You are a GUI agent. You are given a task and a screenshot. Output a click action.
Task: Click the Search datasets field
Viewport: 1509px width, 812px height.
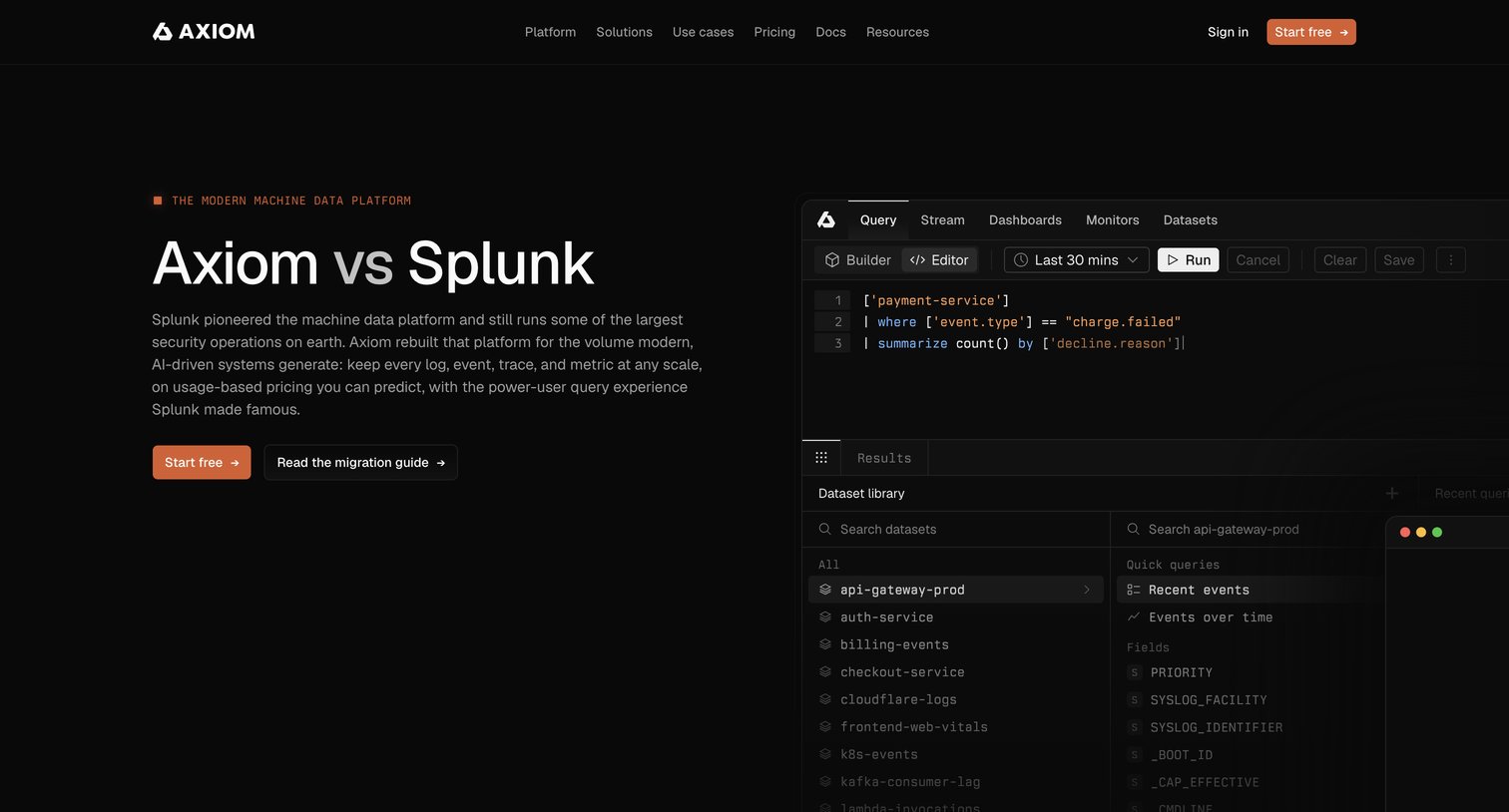(x=956, y=530)
